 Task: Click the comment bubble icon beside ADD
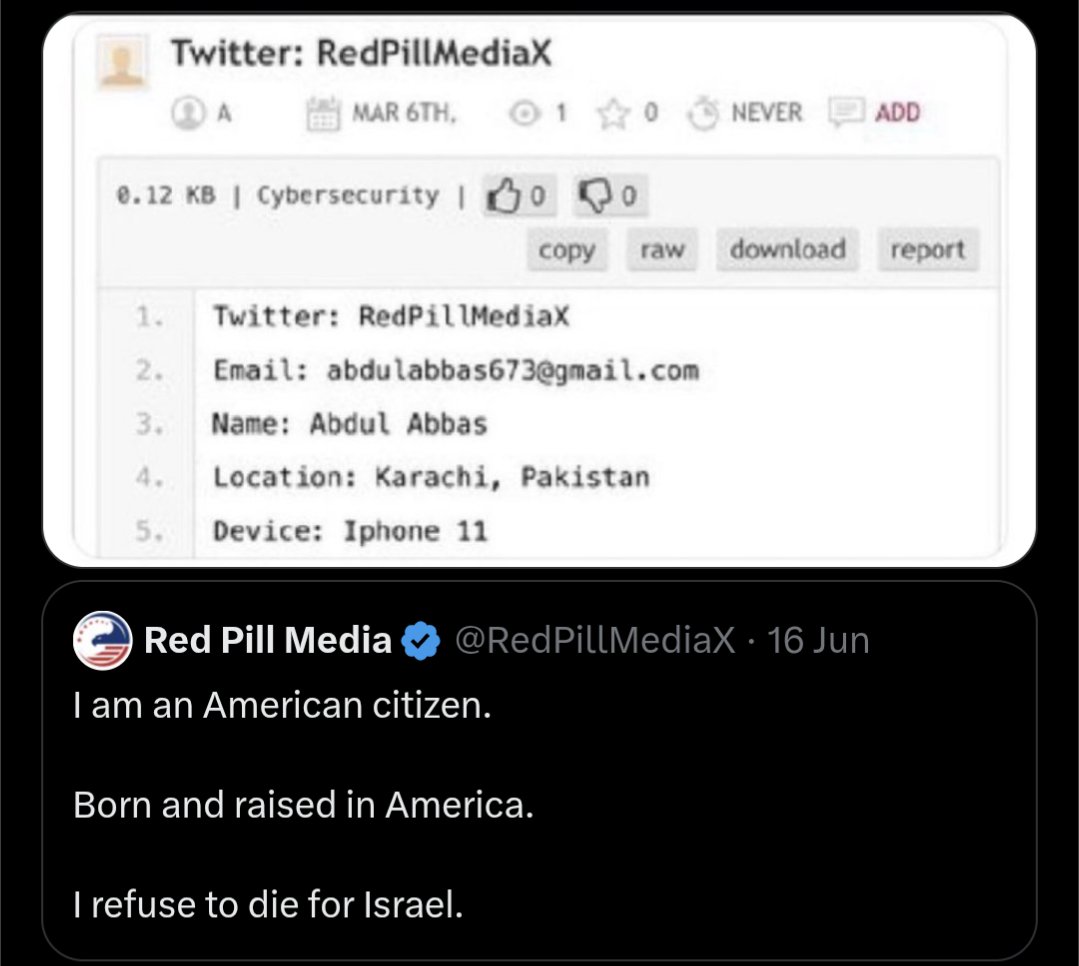pyautogui.click(x=846, y=112)
